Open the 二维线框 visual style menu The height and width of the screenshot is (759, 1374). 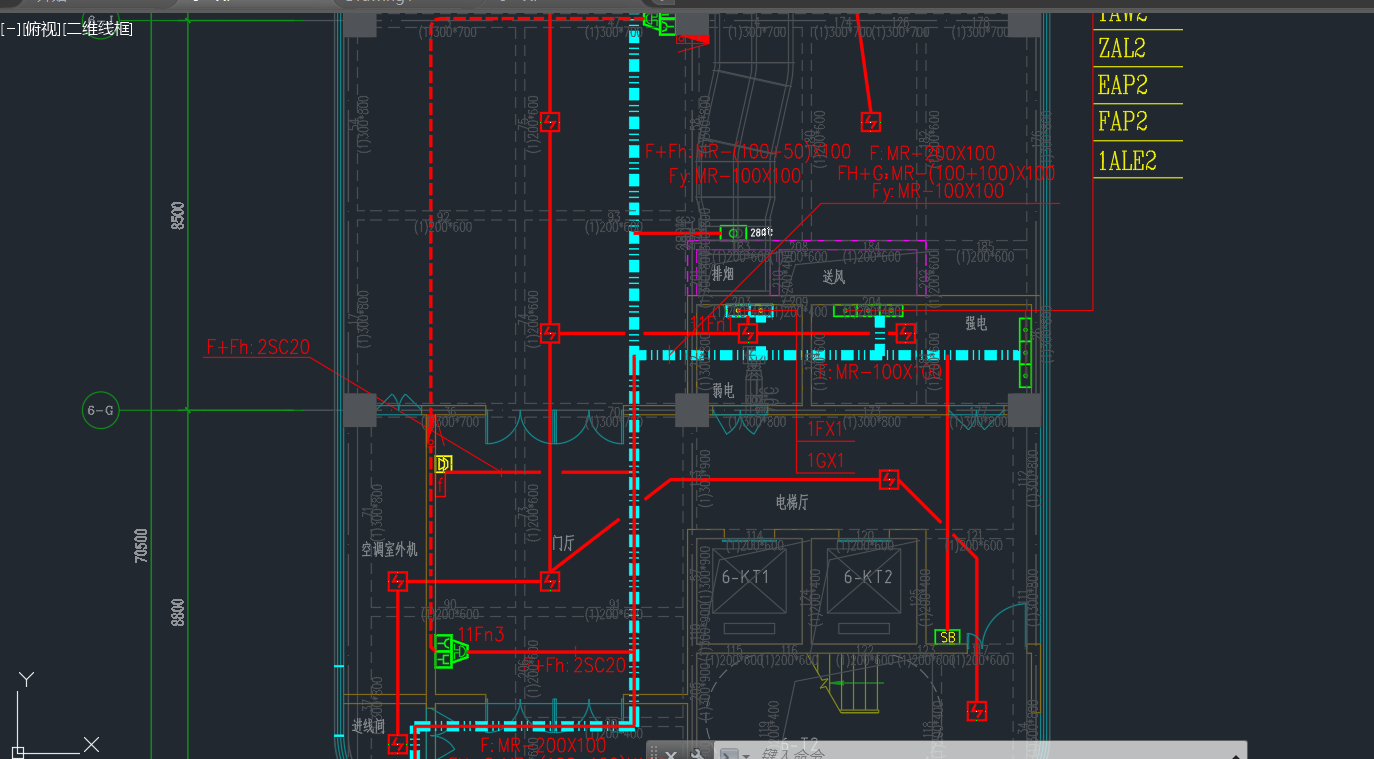point(97,29)
